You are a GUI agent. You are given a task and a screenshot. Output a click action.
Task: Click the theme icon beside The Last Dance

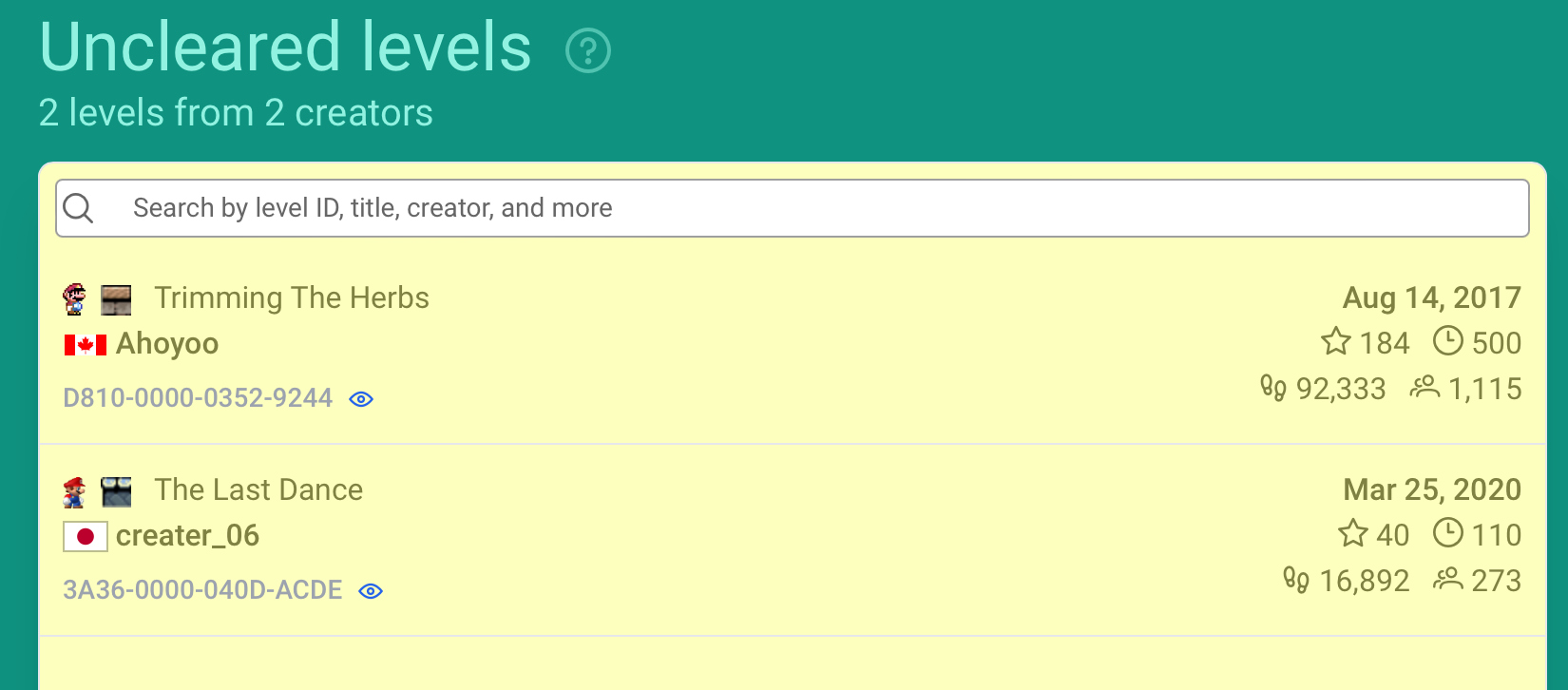pyautogui.click(x=116, y=491)
